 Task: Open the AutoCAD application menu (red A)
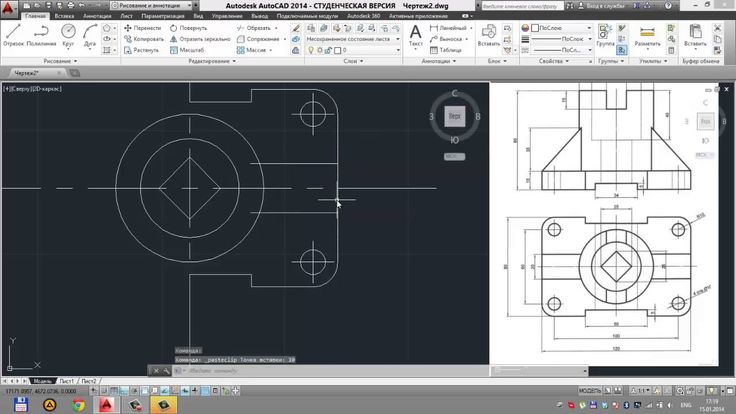(x=9, y=8)
